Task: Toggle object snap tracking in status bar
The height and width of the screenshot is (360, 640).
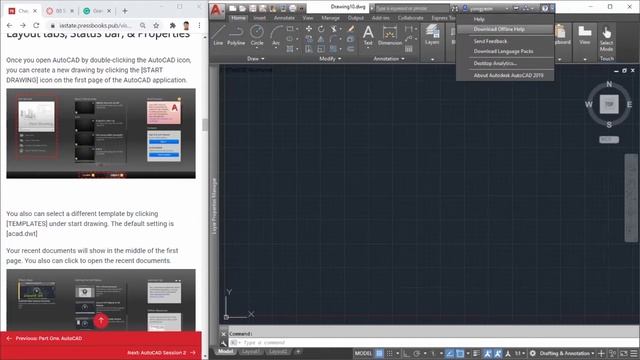Action: [x=449, y=353]
